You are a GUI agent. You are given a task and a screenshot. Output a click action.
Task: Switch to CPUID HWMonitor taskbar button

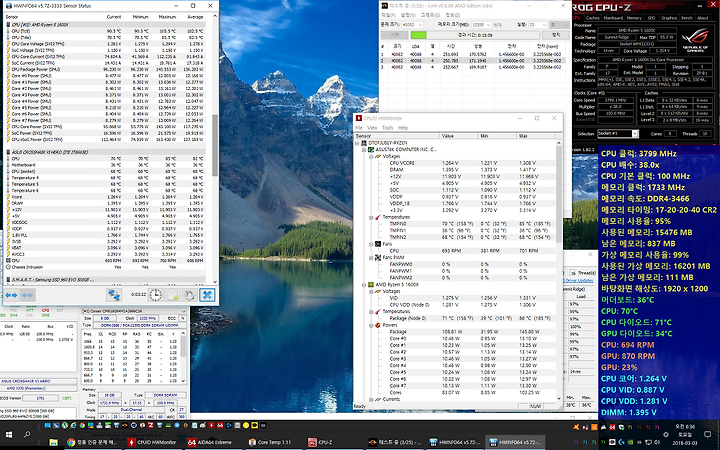coord(153,443)
